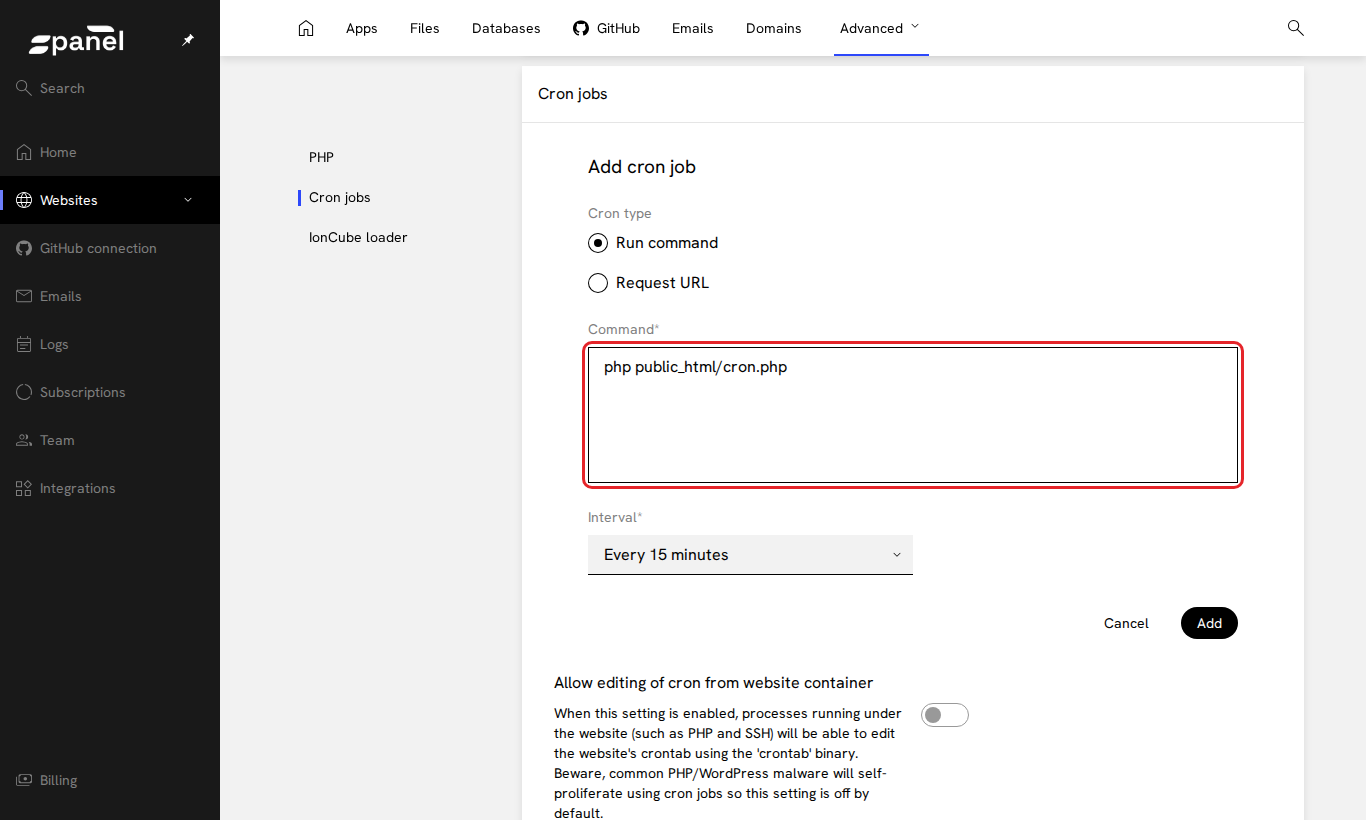Image resolution: width=1366 pixels, height=820 pixels.
Task: Open the IonCube loader link
Action: [x=358, y=237]
